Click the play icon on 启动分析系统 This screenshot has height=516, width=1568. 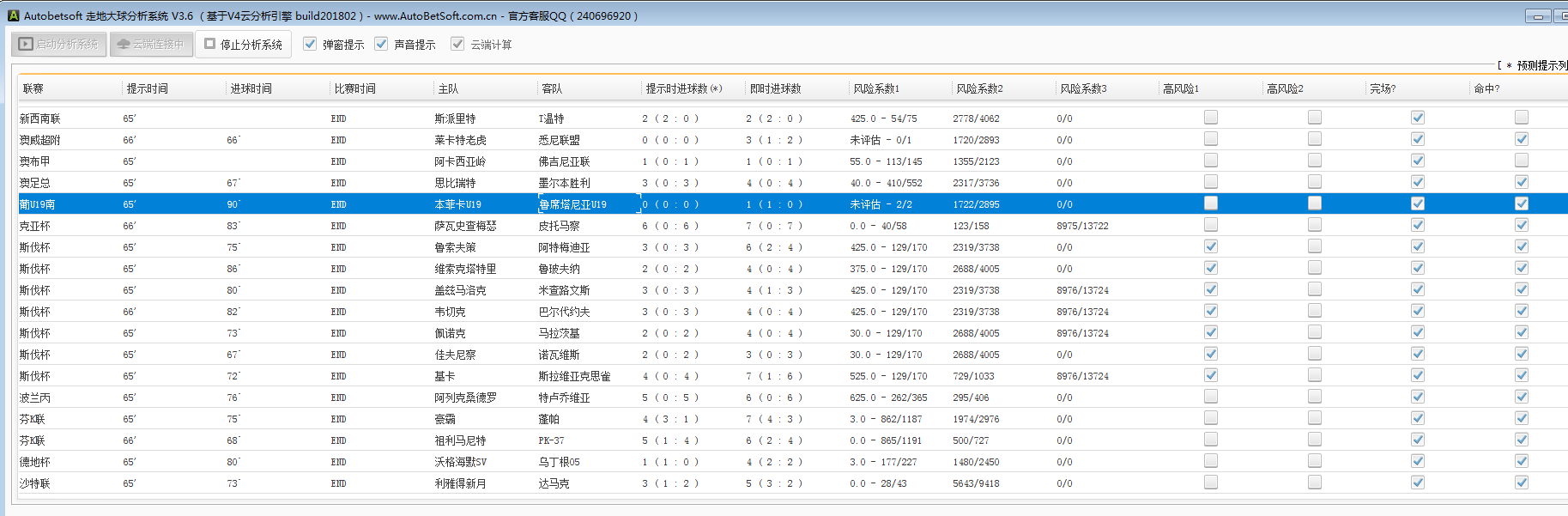point(26,44)
